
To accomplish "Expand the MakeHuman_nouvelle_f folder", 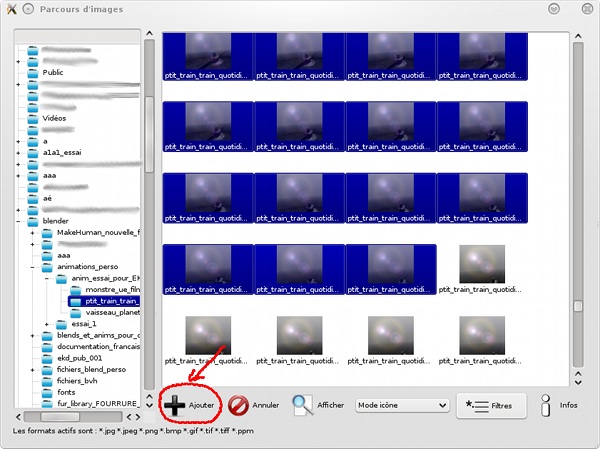I will tap(33, 233).
